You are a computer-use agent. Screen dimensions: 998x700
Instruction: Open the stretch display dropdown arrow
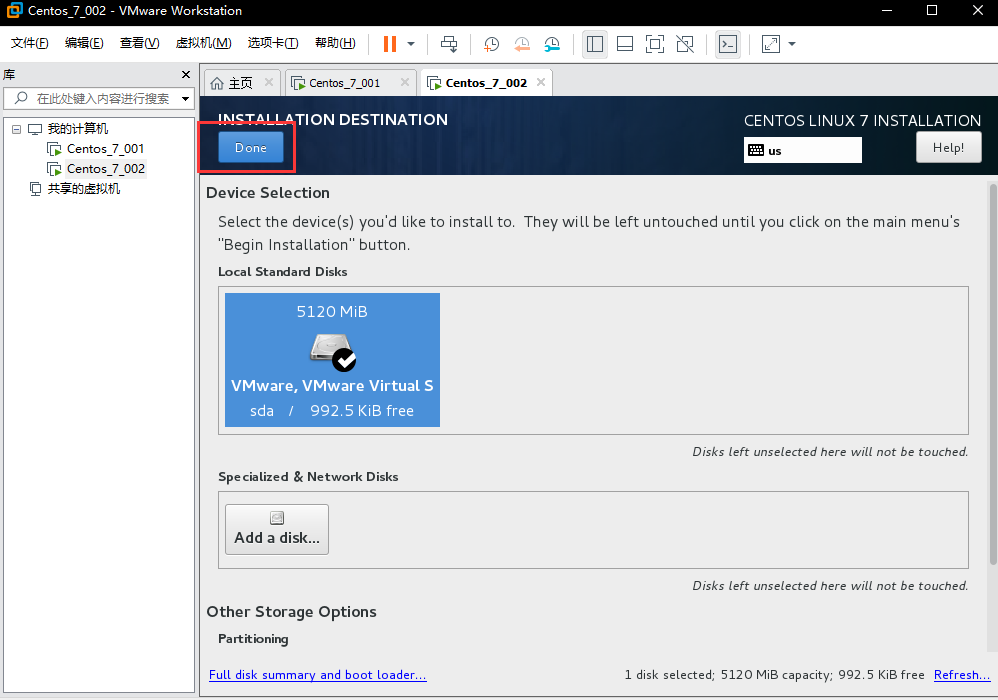point(792,44)
